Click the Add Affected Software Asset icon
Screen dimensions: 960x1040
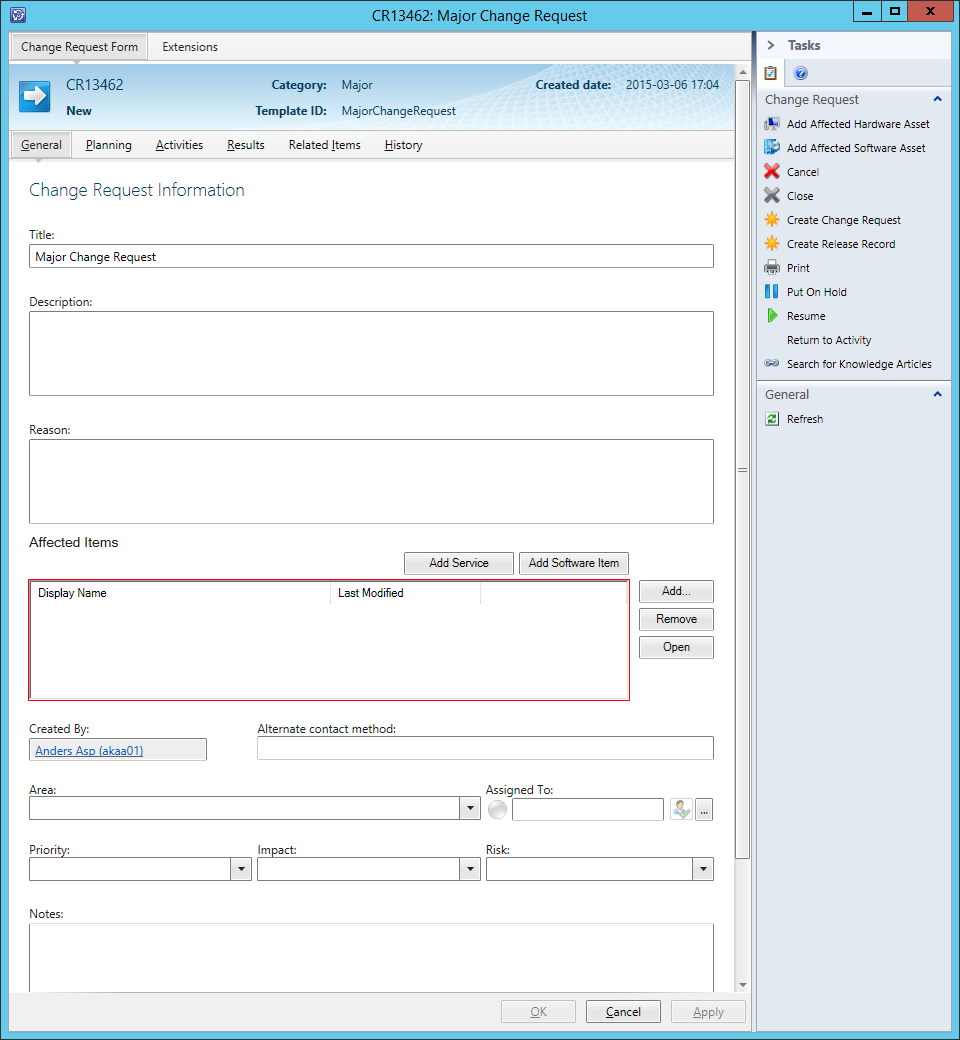(x=772, y=148)
